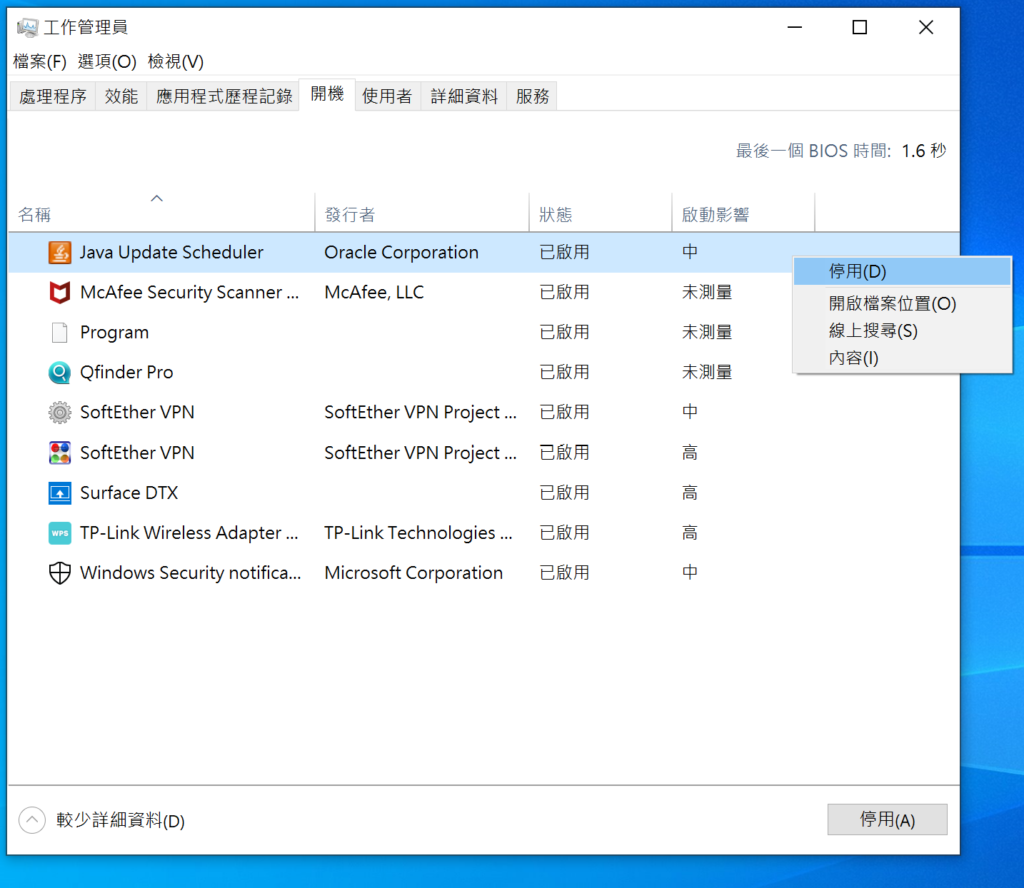The height and width of the screenshot is (888, 1024).
Task: Choose 內容(I) in the context menu
Action: 903,358
